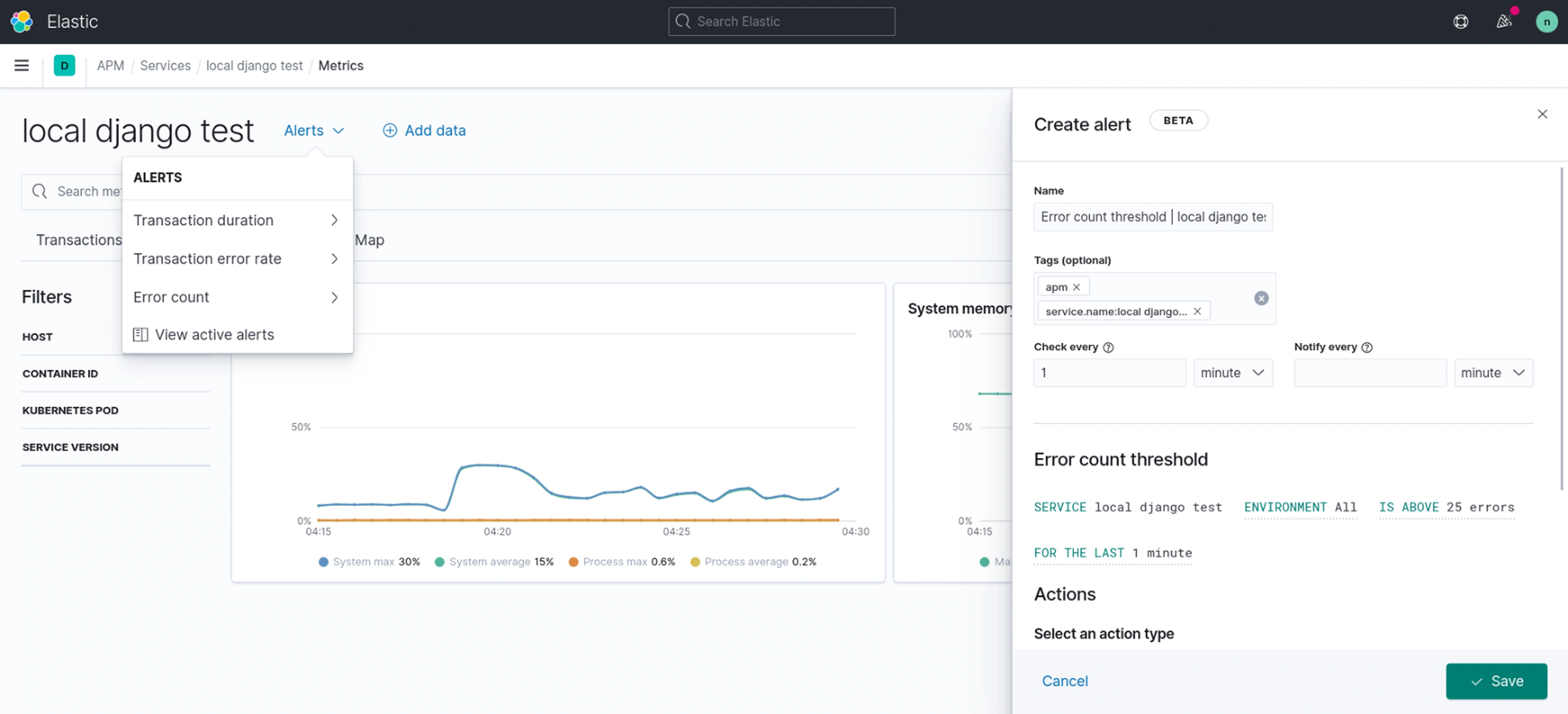
Task: Open Check every minute unit dropdown
Action: (1232, 372)
